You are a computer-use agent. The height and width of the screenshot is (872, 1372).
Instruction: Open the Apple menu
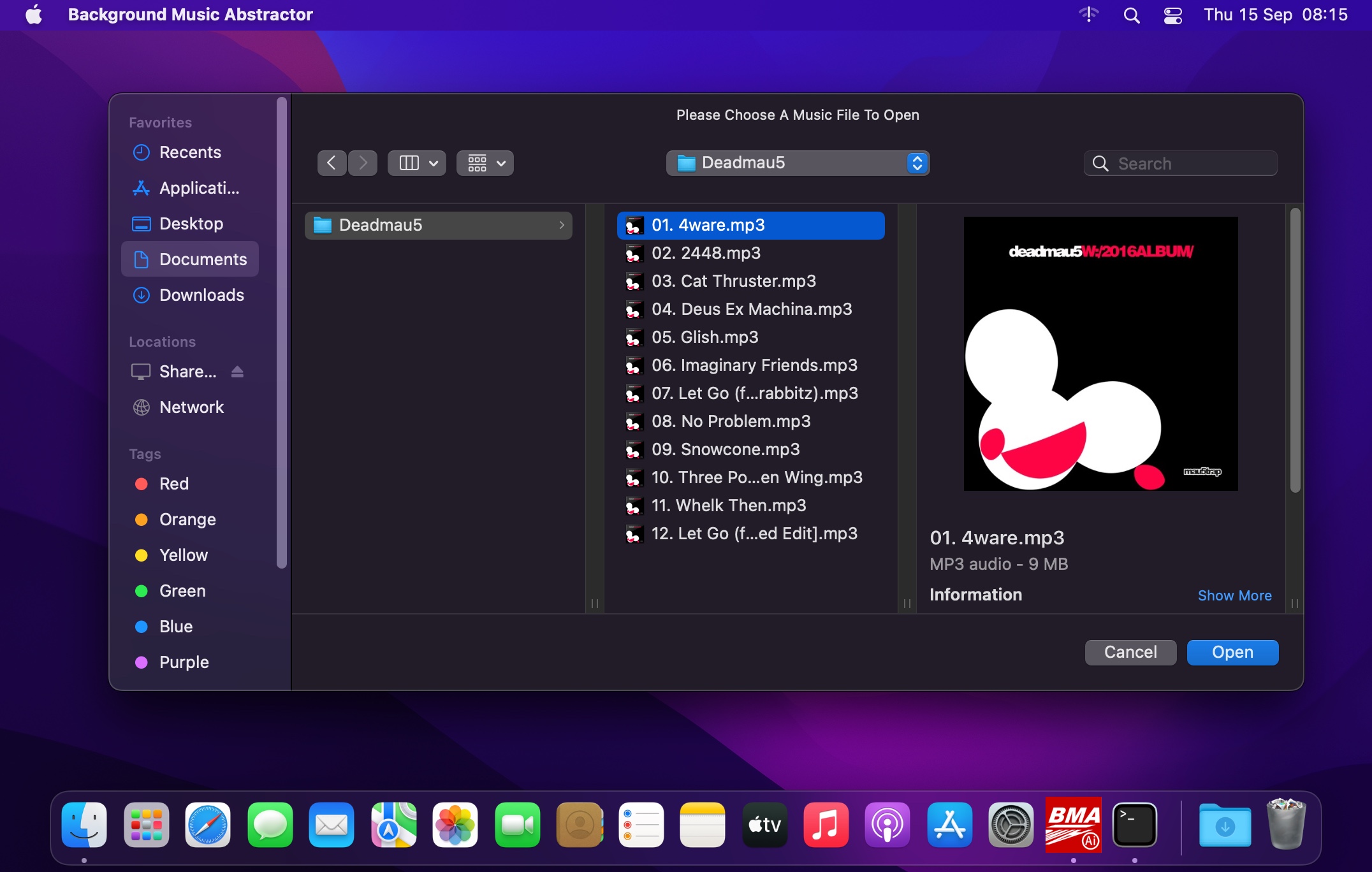point(34,15)
